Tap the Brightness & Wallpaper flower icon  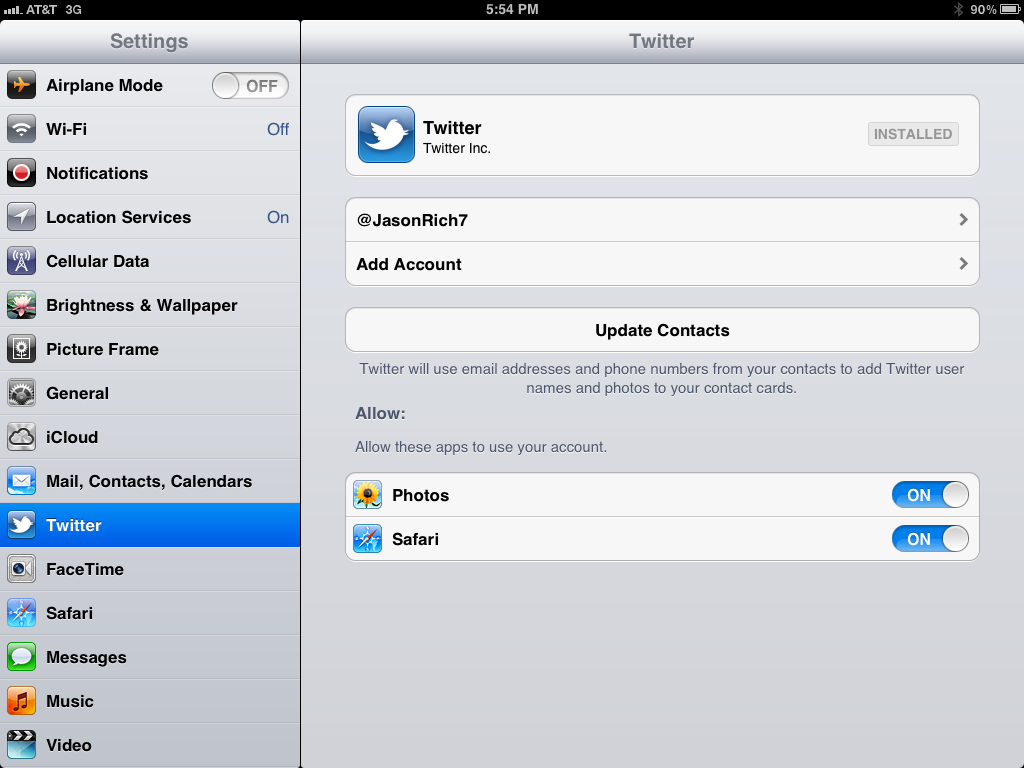(22, 305)
